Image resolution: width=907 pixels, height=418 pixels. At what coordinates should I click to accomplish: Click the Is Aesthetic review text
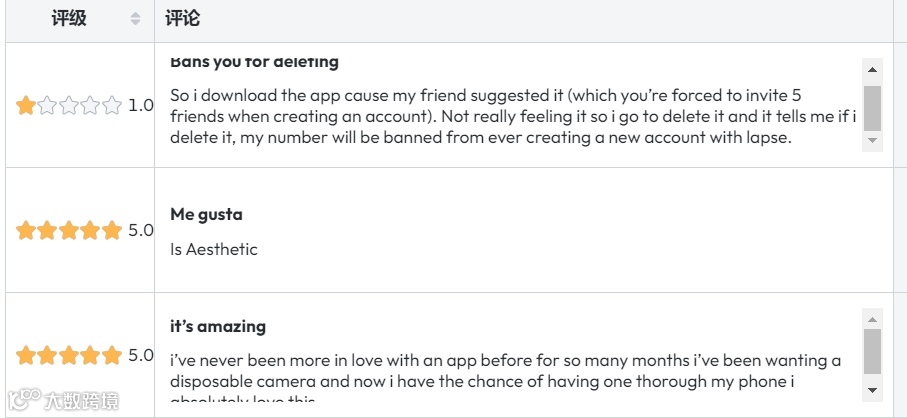coord(213,249)
